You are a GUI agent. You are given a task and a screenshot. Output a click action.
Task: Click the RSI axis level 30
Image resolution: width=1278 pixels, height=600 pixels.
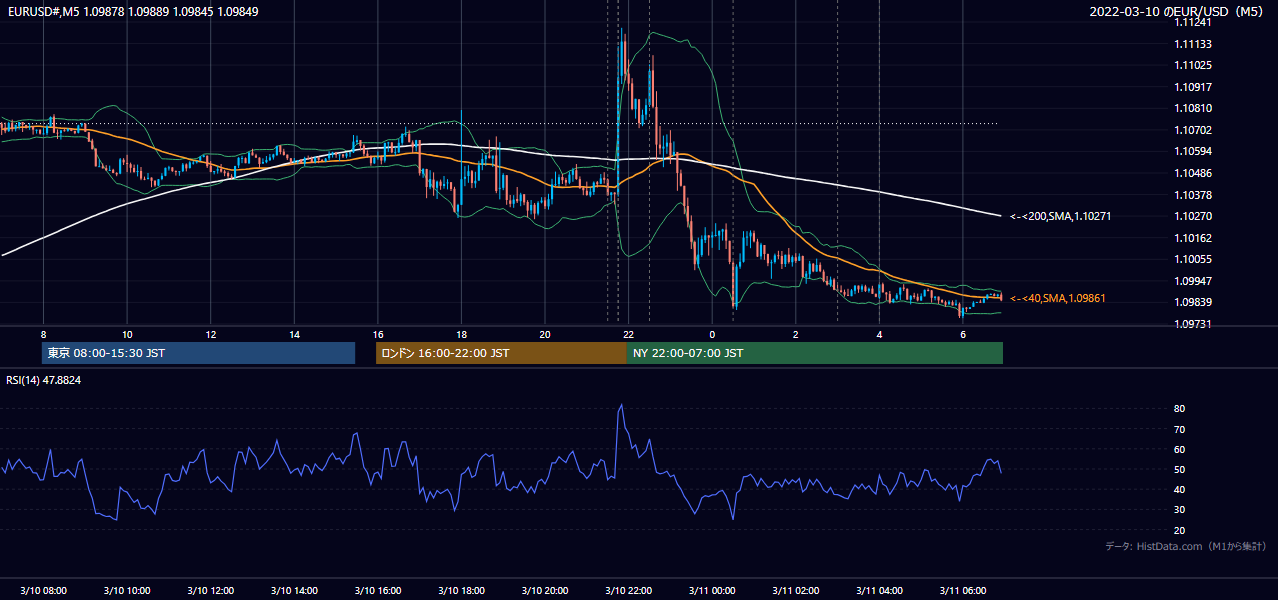click(1179, 510)
